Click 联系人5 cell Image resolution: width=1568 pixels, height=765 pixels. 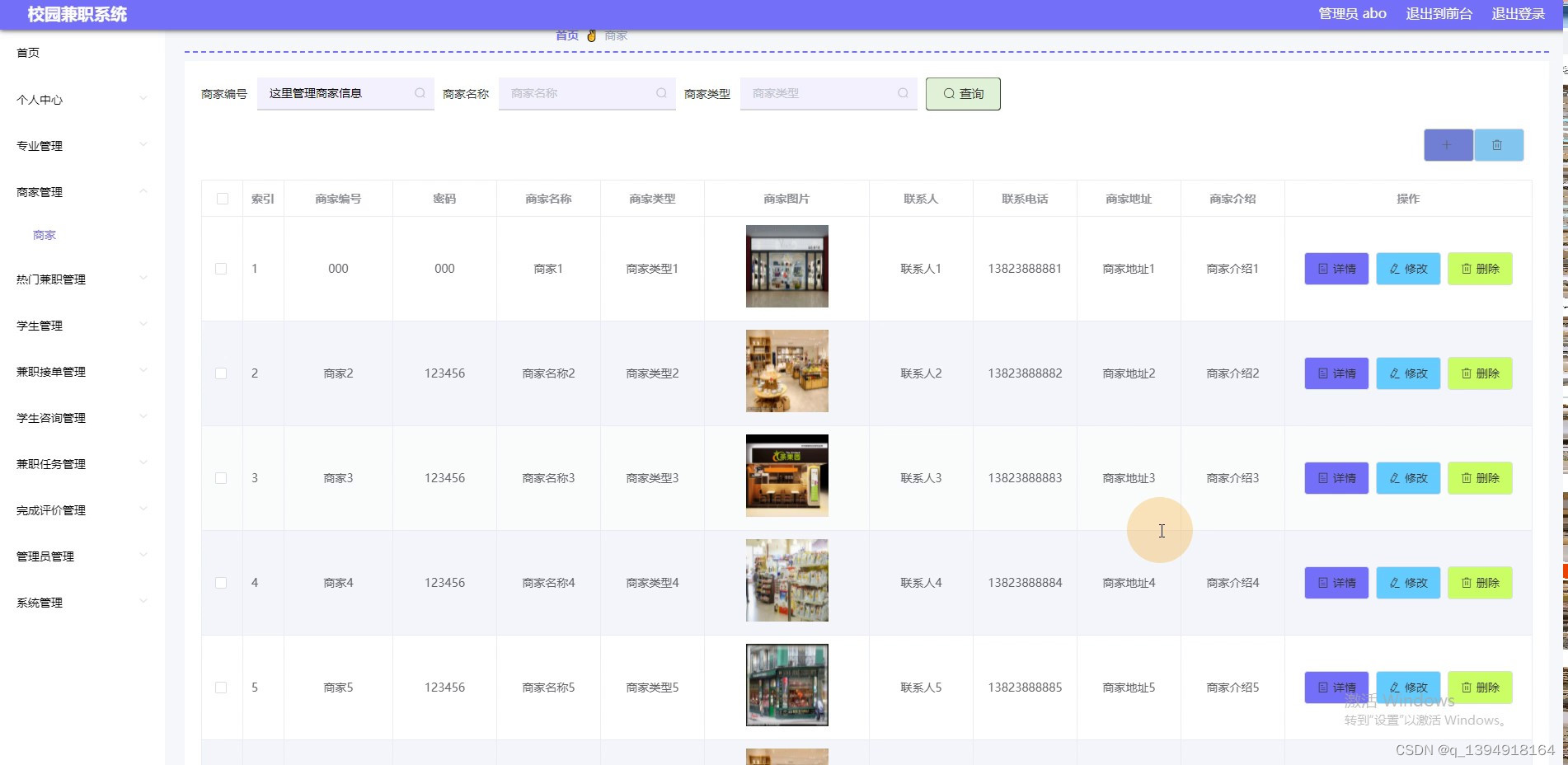pyautogui.click(x=921, y=688)
